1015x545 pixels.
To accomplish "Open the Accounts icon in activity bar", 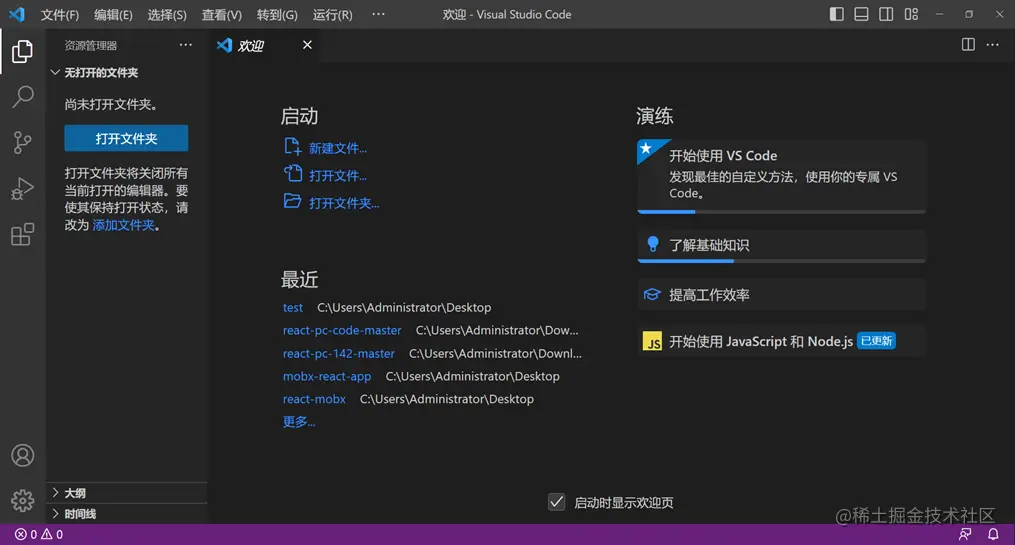I will tap(22, 456).
